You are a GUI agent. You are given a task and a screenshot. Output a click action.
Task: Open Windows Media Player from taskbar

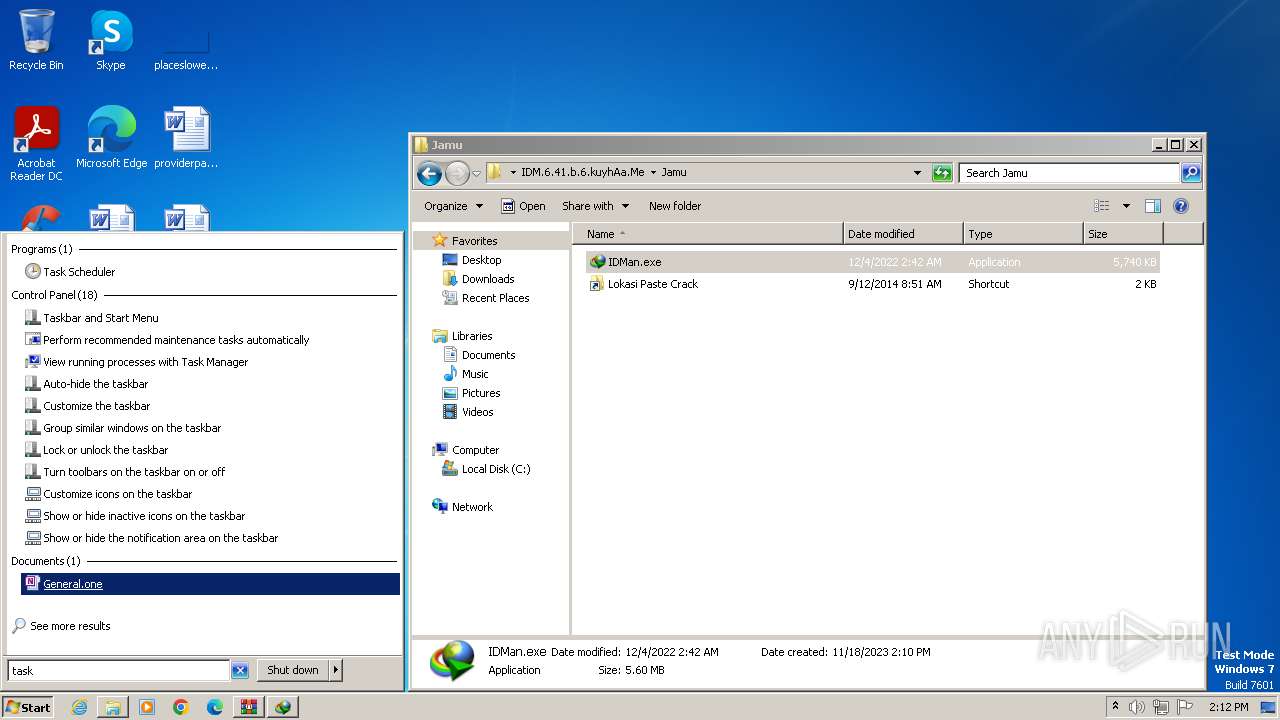point(147,707)
